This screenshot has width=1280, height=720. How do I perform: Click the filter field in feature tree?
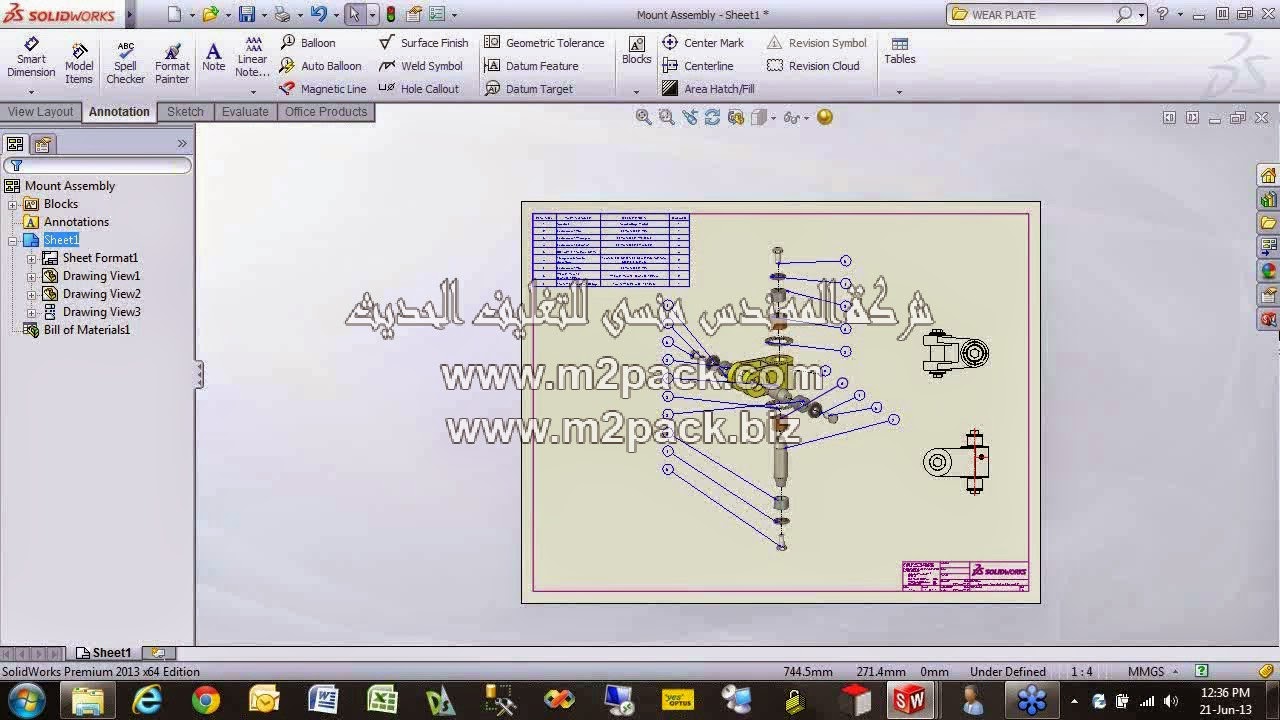97,166
